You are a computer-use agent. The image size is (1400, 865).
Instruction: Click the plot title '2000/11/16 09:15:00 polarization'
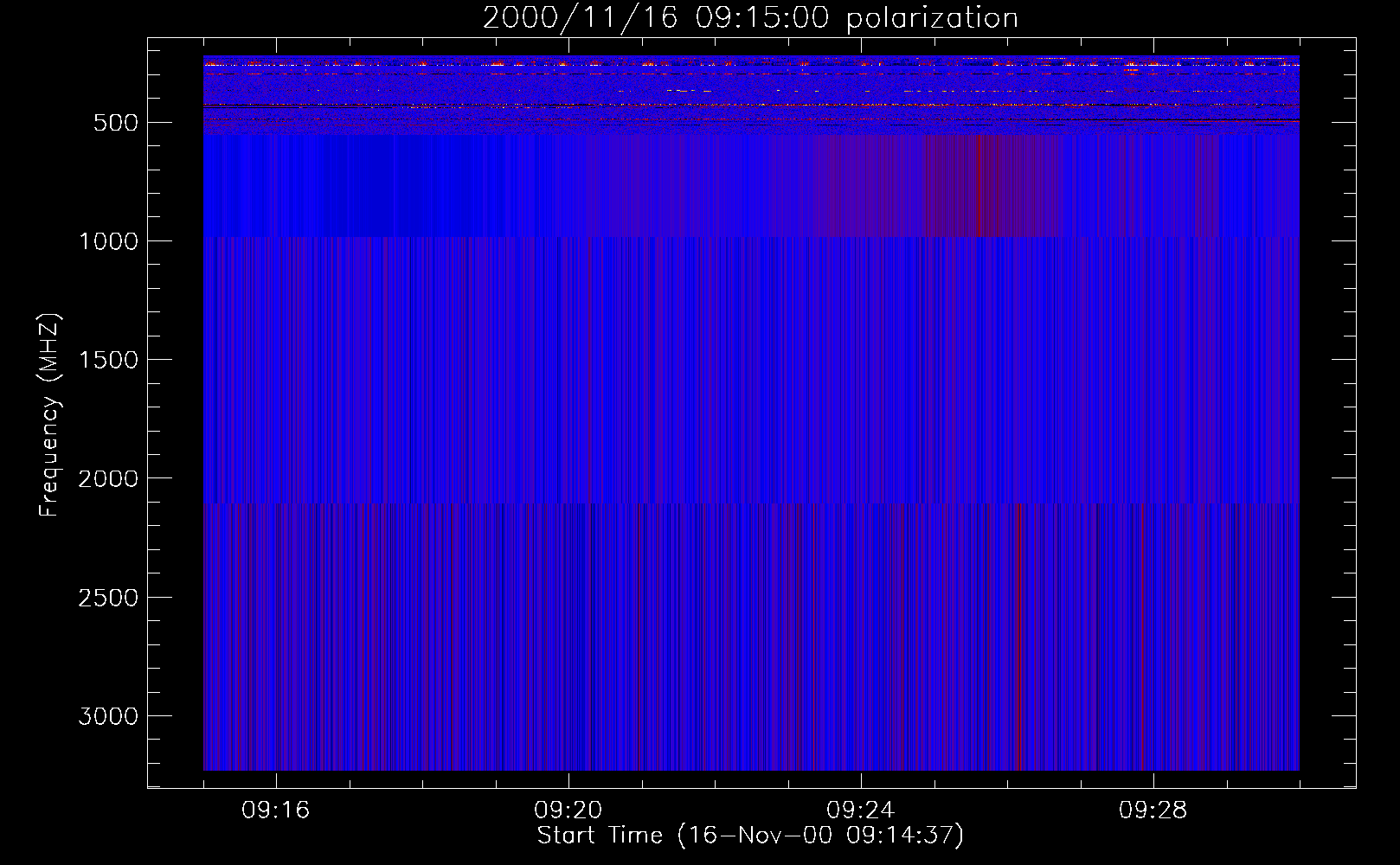(750, 18)
